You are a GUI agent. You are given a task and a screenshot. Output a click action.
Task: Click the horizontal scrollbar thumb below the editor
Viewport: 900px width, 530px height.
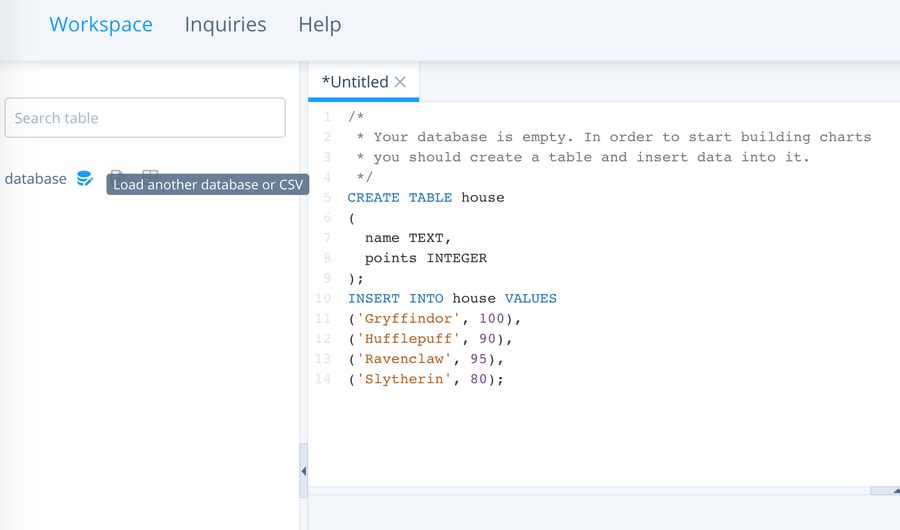(x=885, y=490)
